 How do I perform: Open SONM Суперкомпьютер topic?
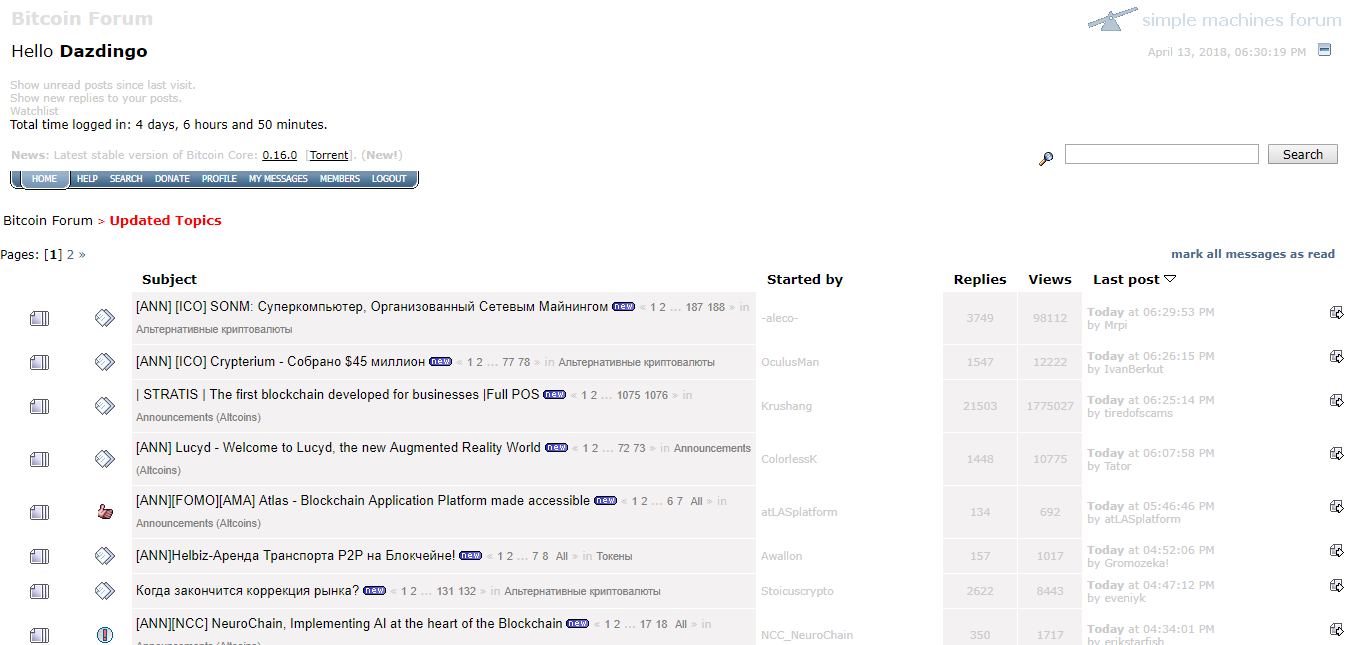coord(372,307)
